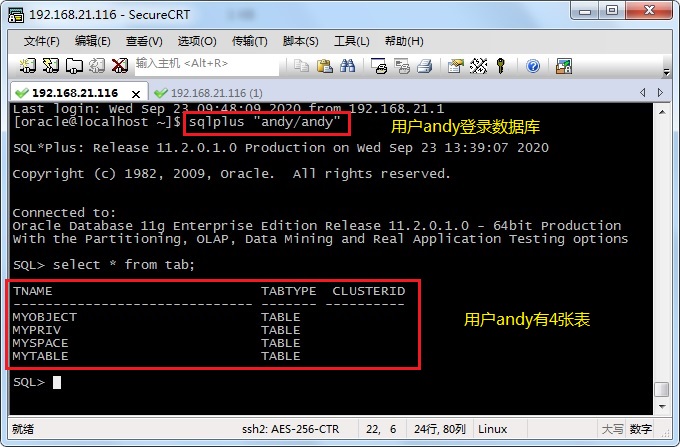680x447 pixels.
Task: Switch to 192.168.21.116 (1) tab
Action: tap(209, 93)
